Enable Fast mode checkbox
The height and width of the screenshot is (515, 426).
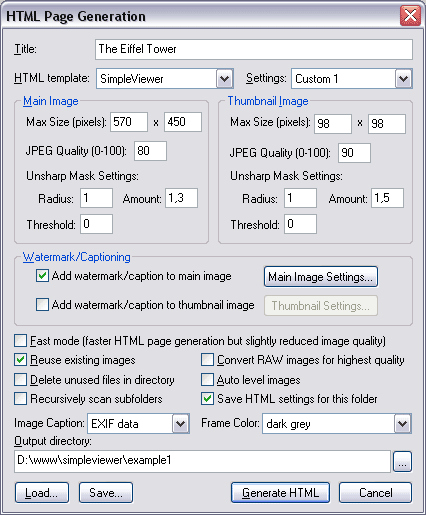point(21,341)
